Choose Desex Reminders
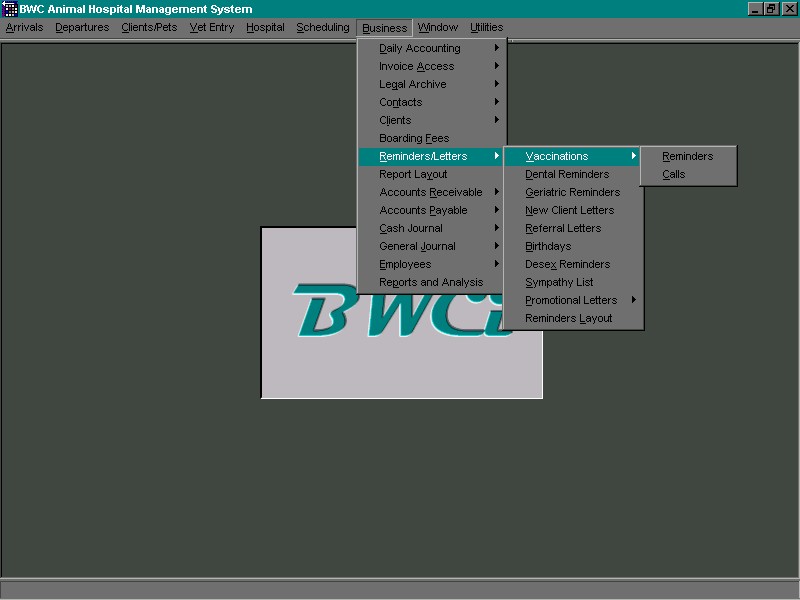Viewport: 800px width, 600px height. pyautogui.click(x=573, y=264)
